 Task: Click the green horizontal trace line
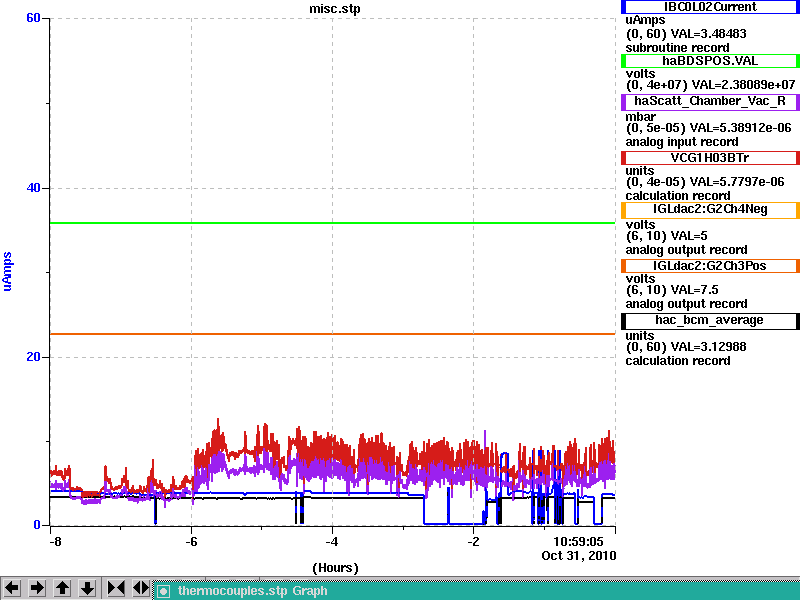pos(333,223)
